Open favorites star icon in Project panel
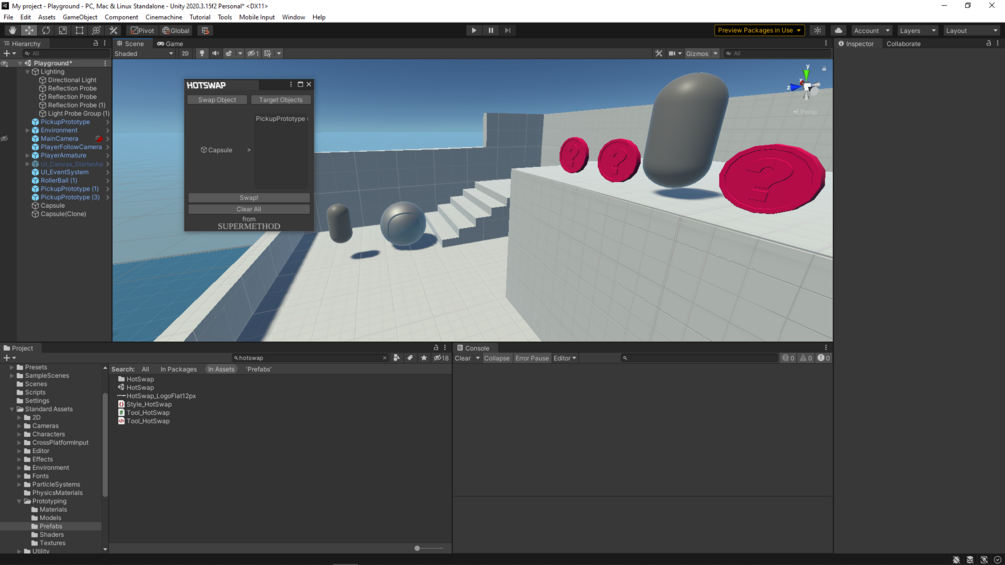Image resolution: width=1005 pixels, height=565 pixels. tap(424, 358)
